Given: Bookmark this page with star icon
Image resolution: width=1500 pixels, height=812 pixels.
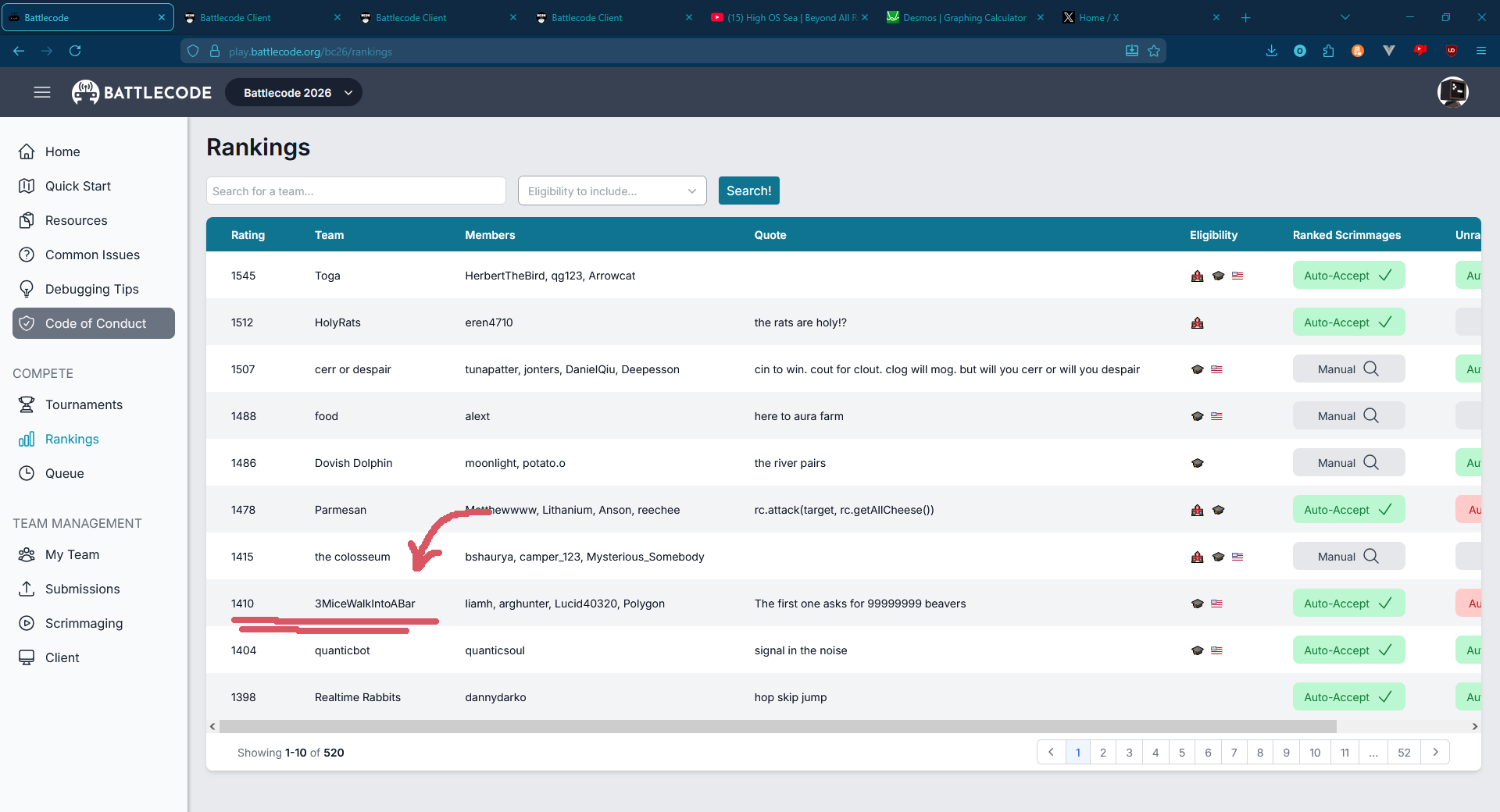Looking at the screenshot, I should [x=1154, y=51].
